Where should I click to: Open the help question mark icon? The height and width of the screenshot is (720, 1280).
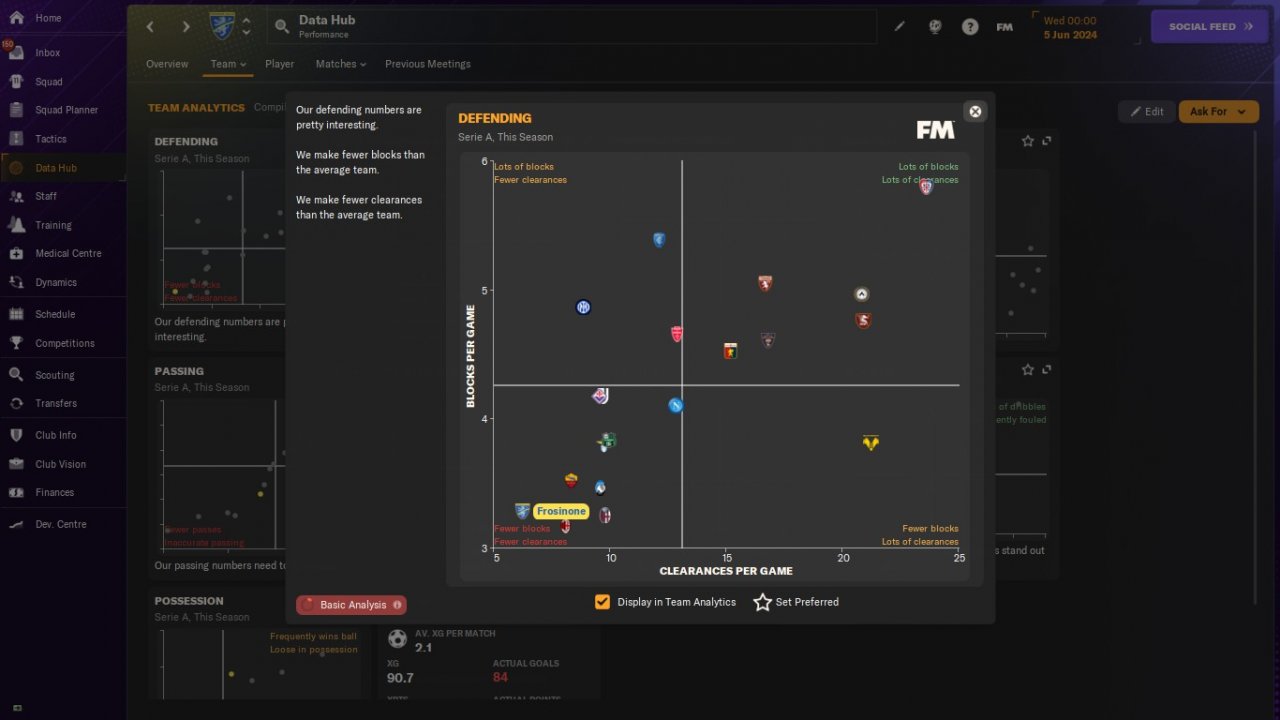click(970, 27)
